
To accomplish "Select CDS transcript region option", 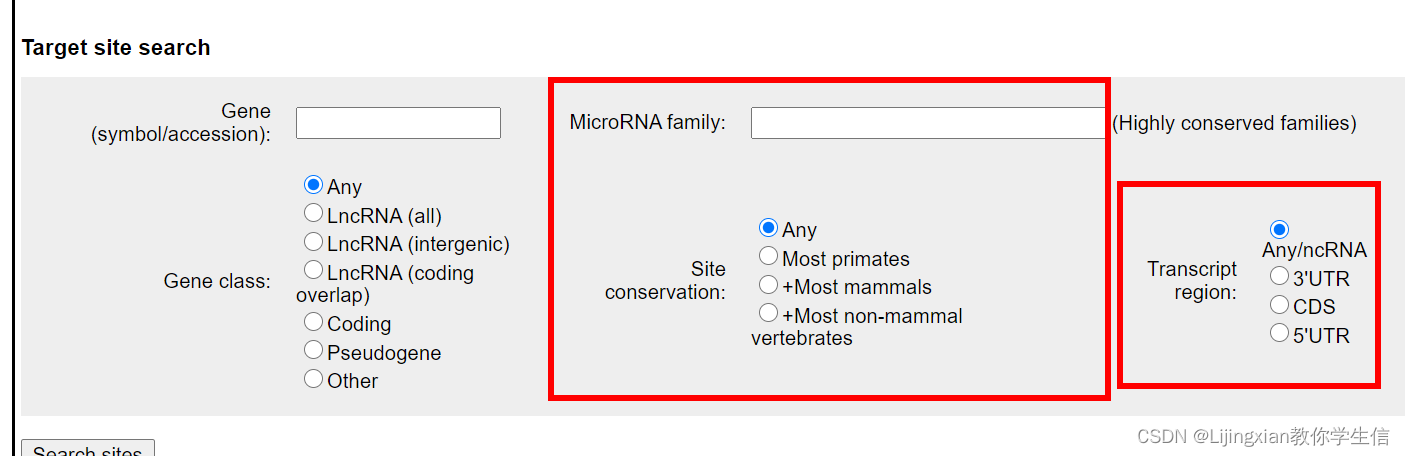I will (1280, 305).
